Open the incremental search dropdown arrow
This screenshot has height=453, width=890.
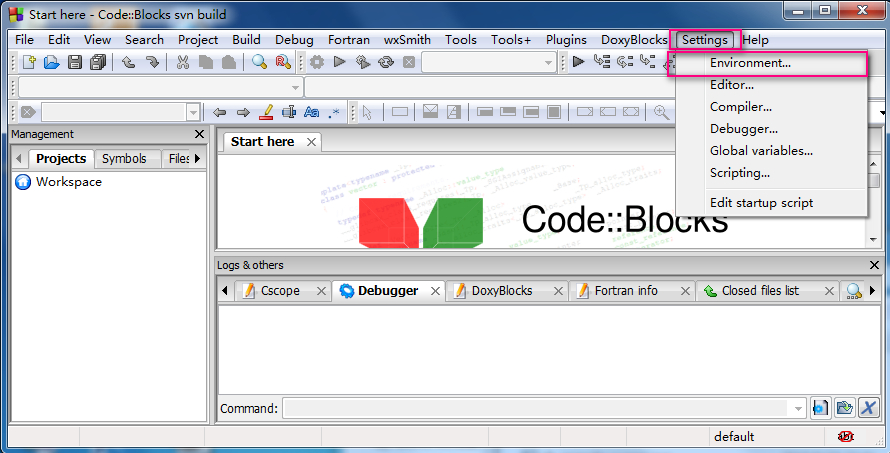pyautogui.click(x=193, y=112)
